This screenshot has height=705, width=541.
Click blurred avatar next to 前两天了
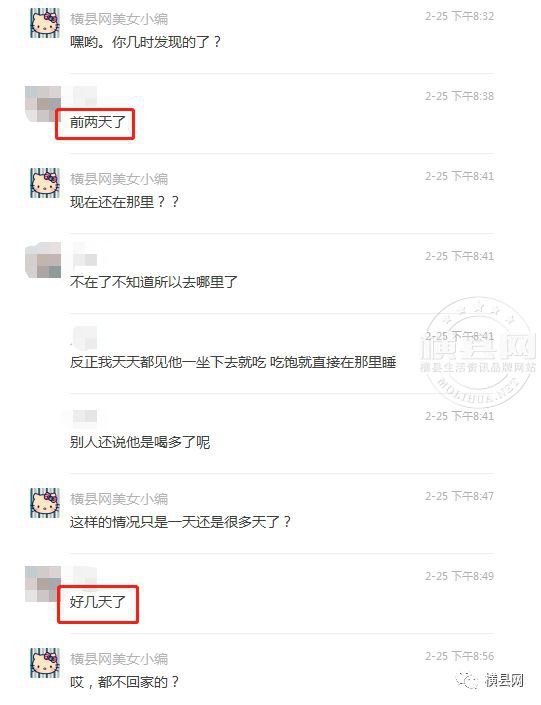click(43, 104)
